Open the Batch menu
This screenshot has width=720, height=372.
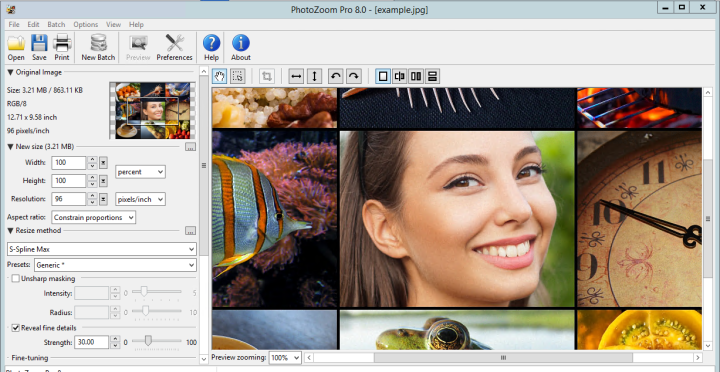pyautogui.click(x=56, y=24)
